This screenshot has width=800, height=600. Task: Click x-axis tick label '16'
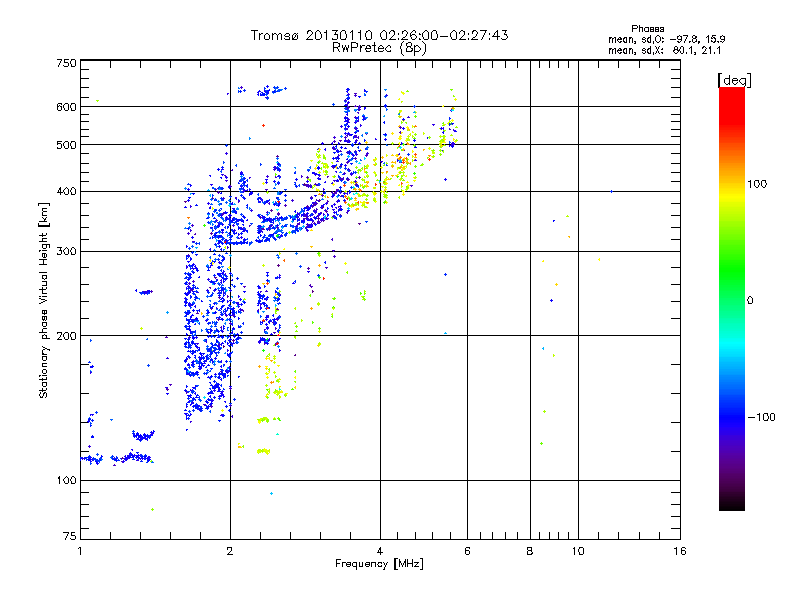680,551
